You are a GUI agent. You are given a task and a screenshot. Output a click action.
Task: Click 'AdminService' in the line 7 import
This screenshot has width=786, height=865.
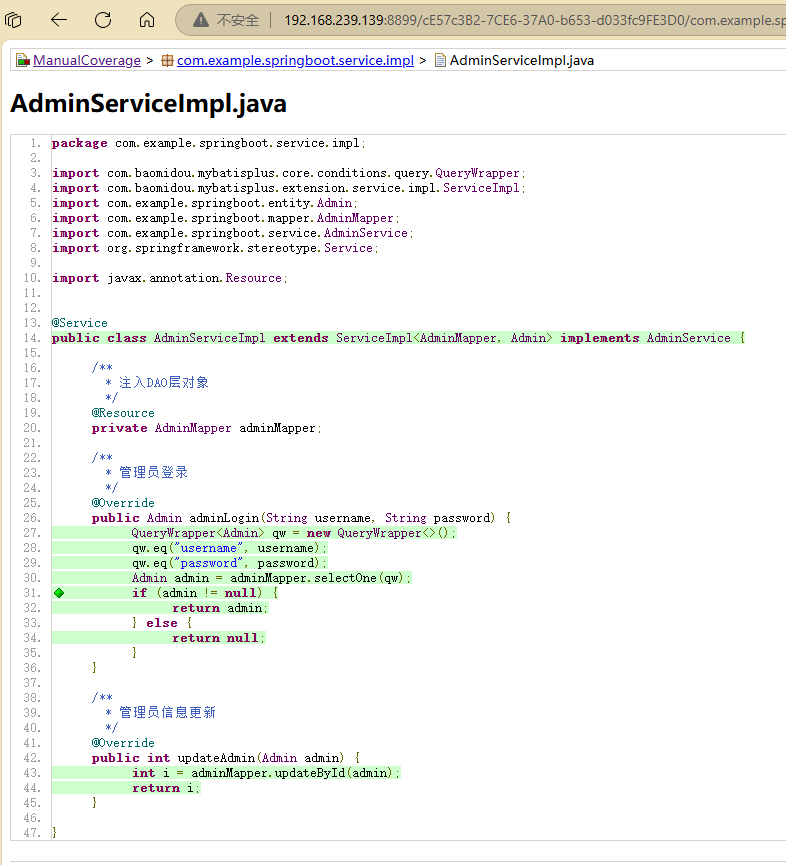coord(365,233)
